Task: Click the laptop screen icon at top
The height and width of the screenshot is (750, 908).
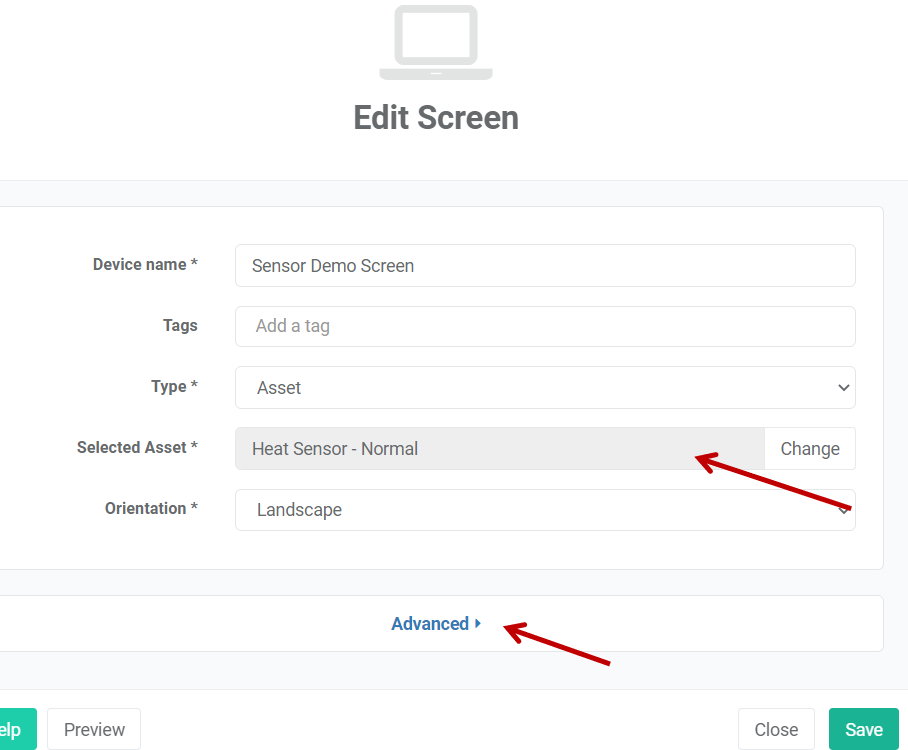Action: [x=436, y=42]
